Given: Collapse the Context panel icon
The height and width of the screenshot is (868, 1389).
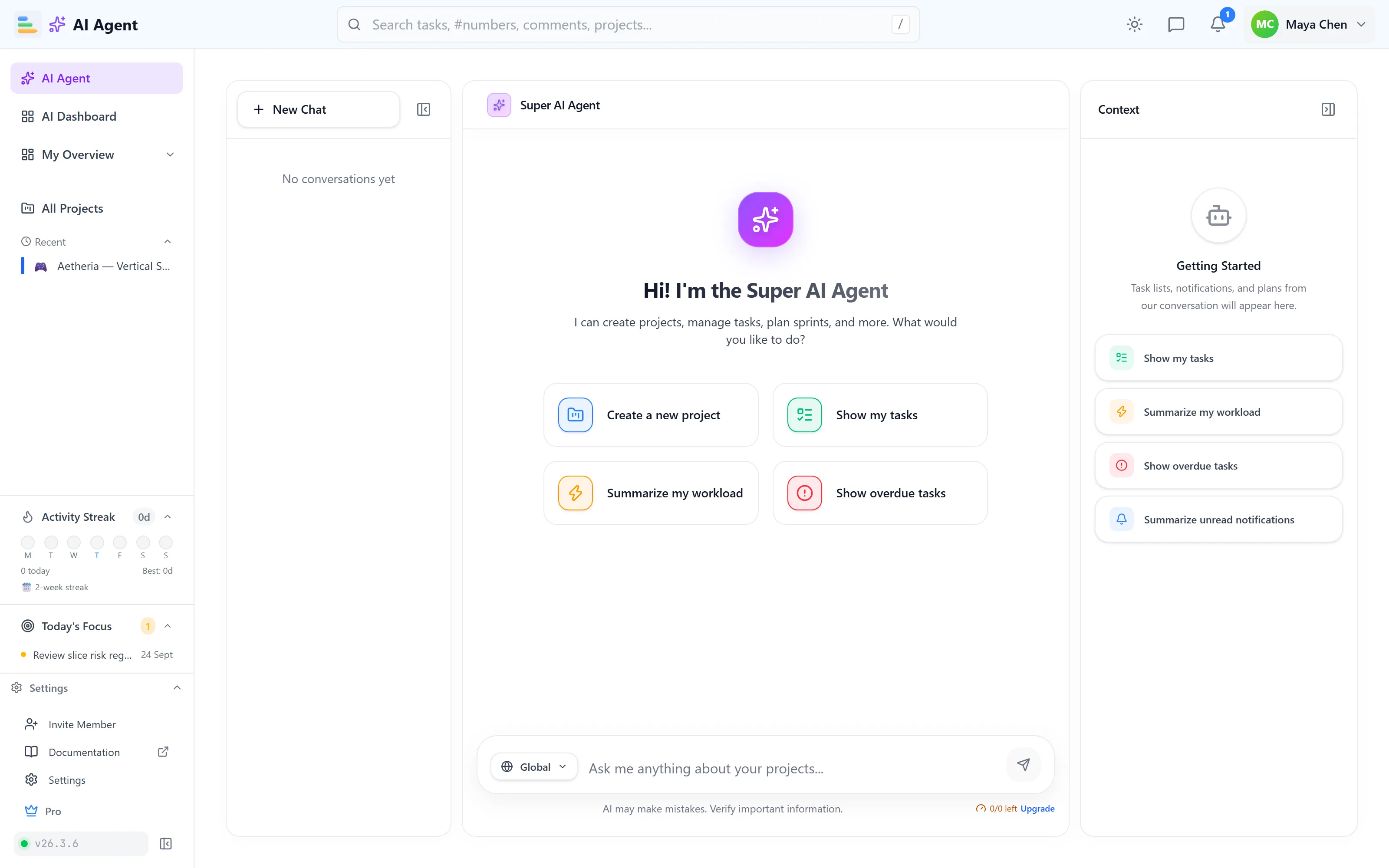Looking at the screenshot, I should coord(1328,110).
